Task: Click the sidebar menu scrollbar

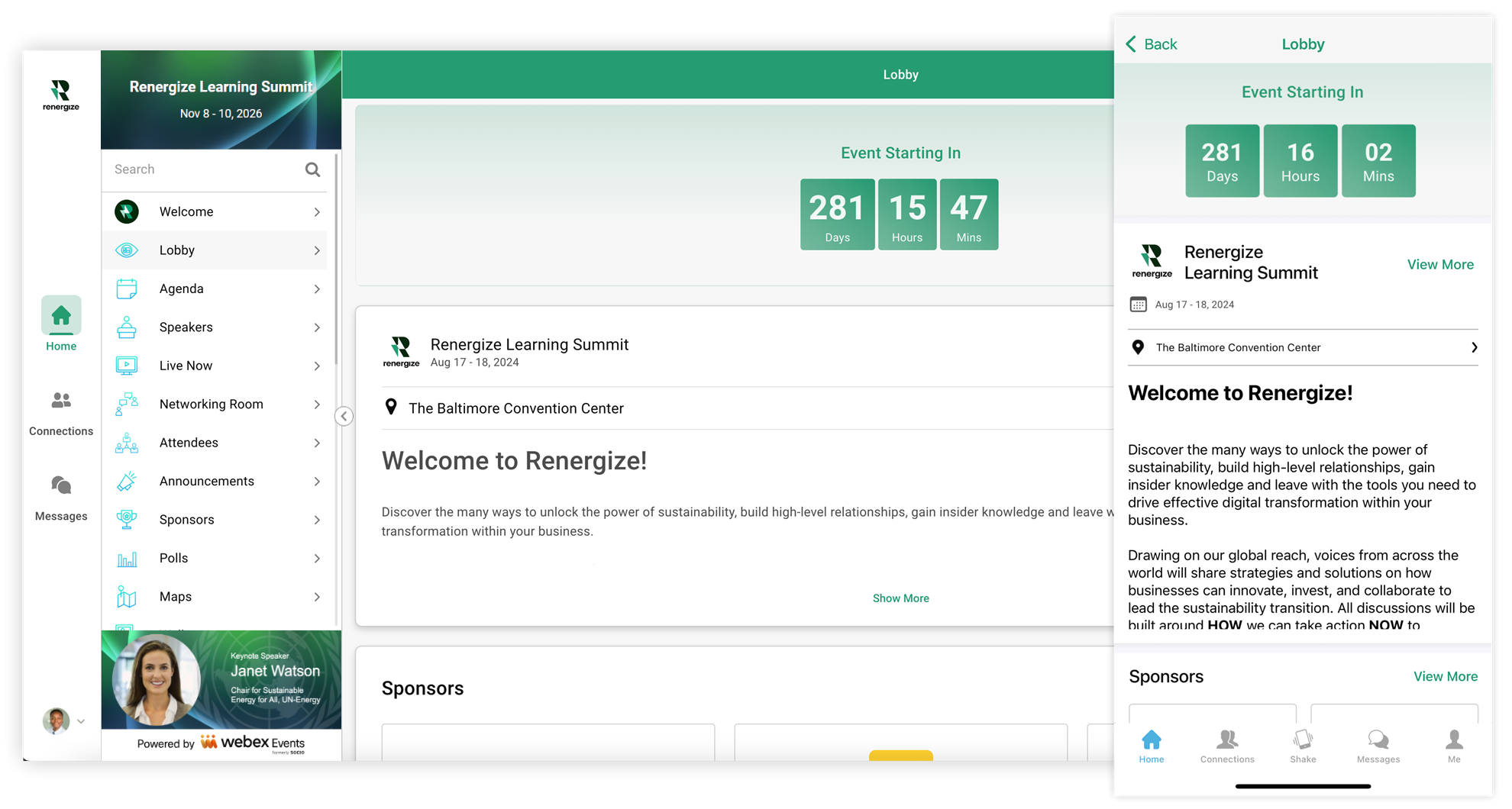Action: pos(336,259)
